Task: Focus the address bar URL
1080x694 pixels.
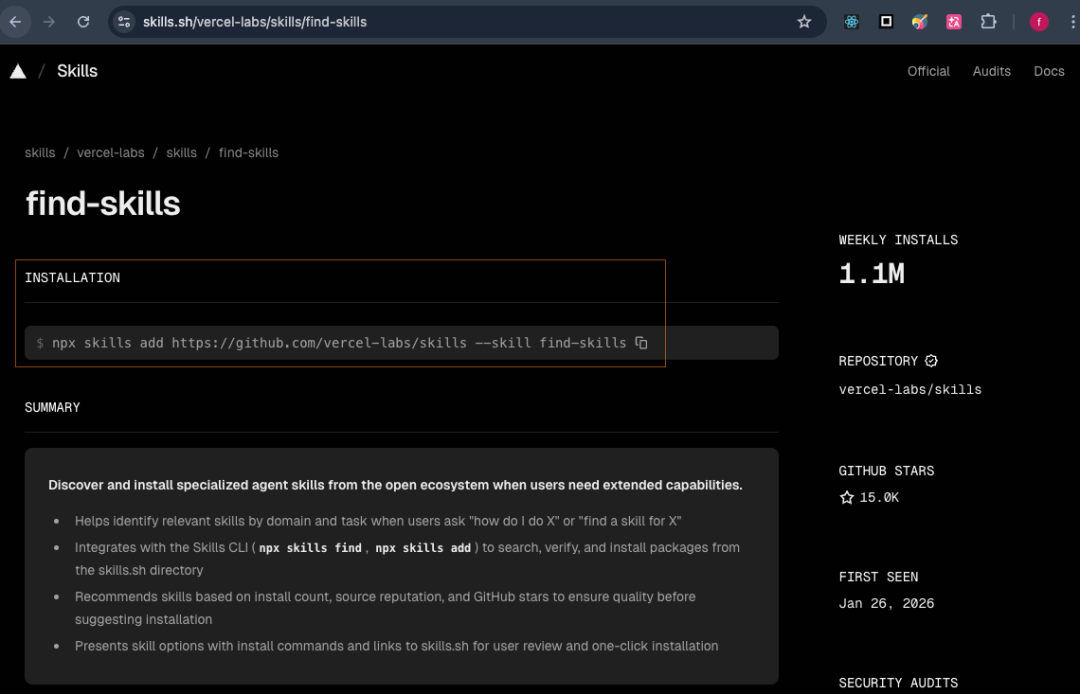Action: (255, 22)
